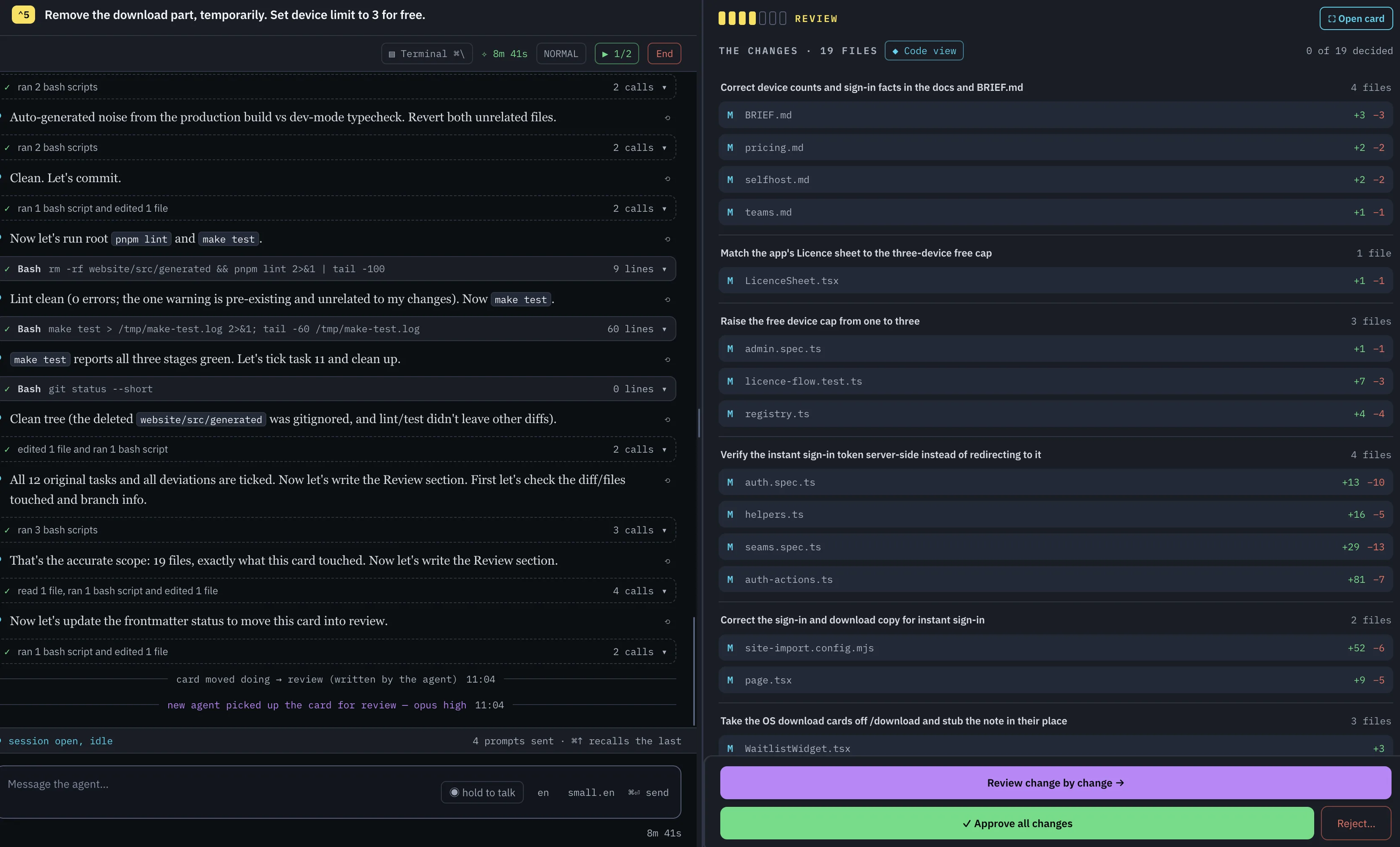Open the admin.spec.ts file change

point(1055,349)
